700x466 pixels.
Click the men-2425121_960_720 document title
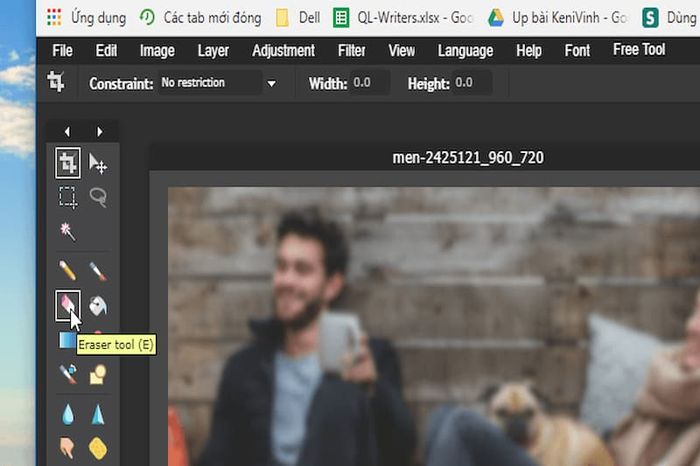tap(468, 158)
